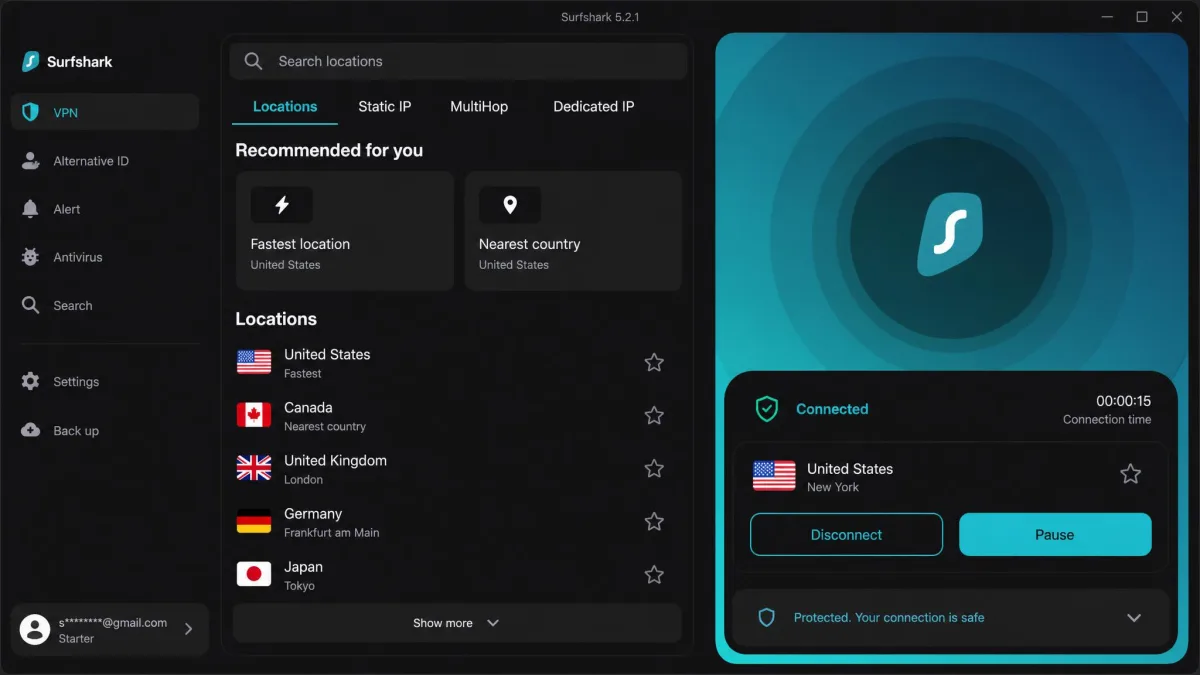Open the Antivirus bug icon
The image size is (1200, 675).
coord(31,257)
